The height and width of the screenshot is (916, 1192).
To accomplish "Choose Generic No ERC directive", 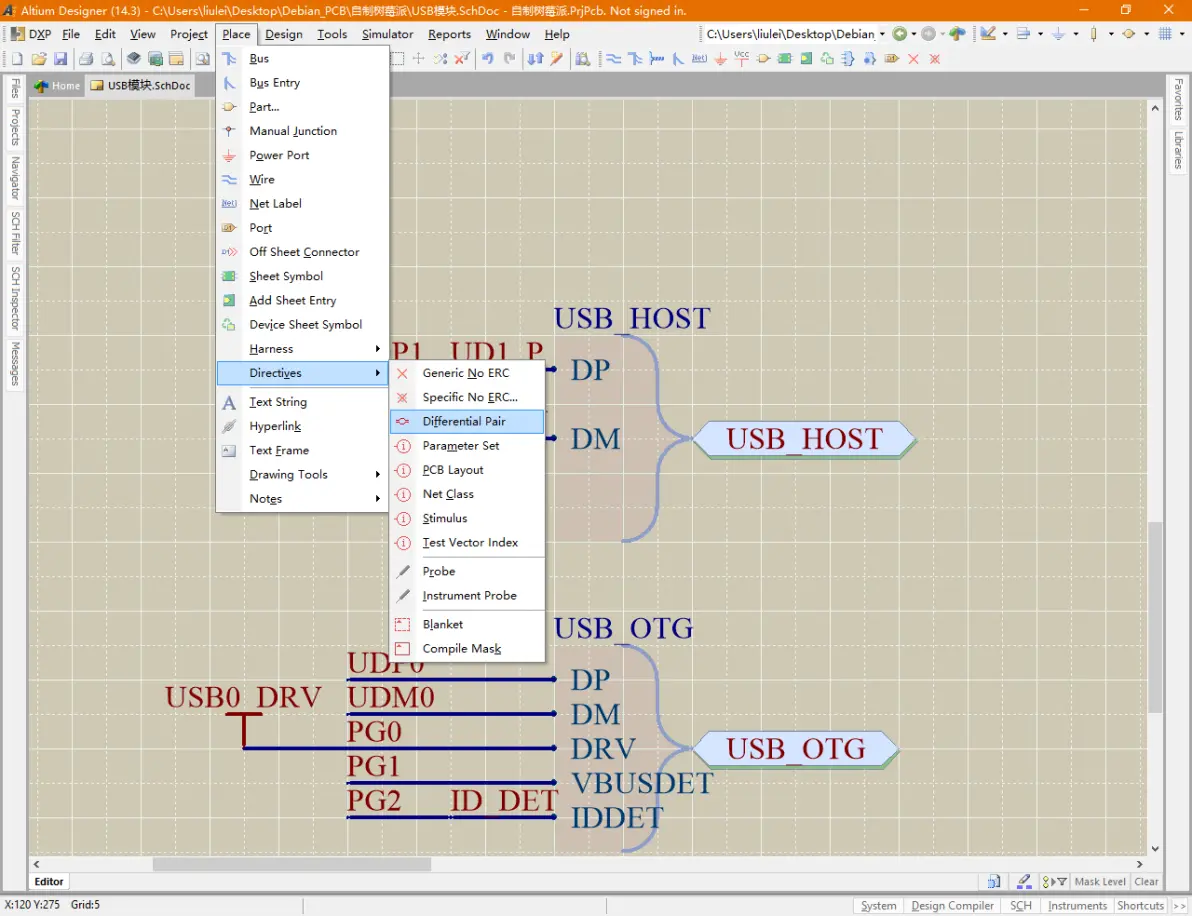I will [x=468, y=373].
